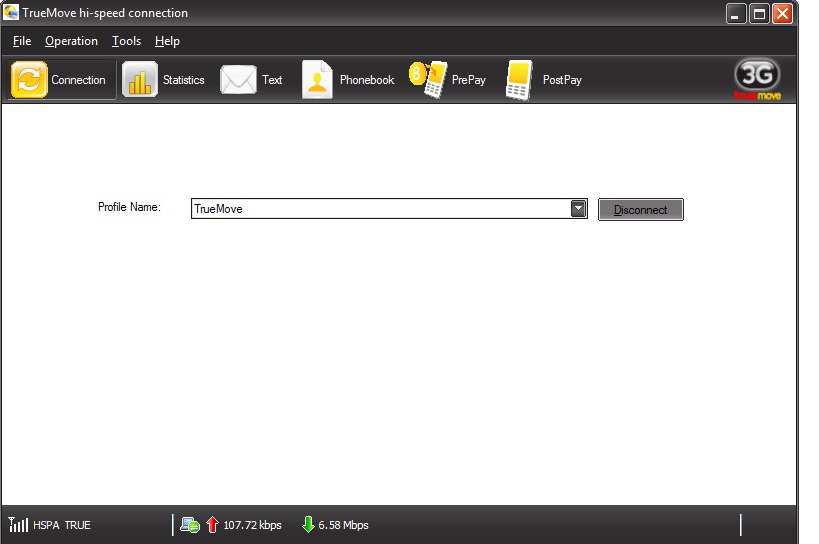
Task: Open the Help menu
Action: click(167, 41)
